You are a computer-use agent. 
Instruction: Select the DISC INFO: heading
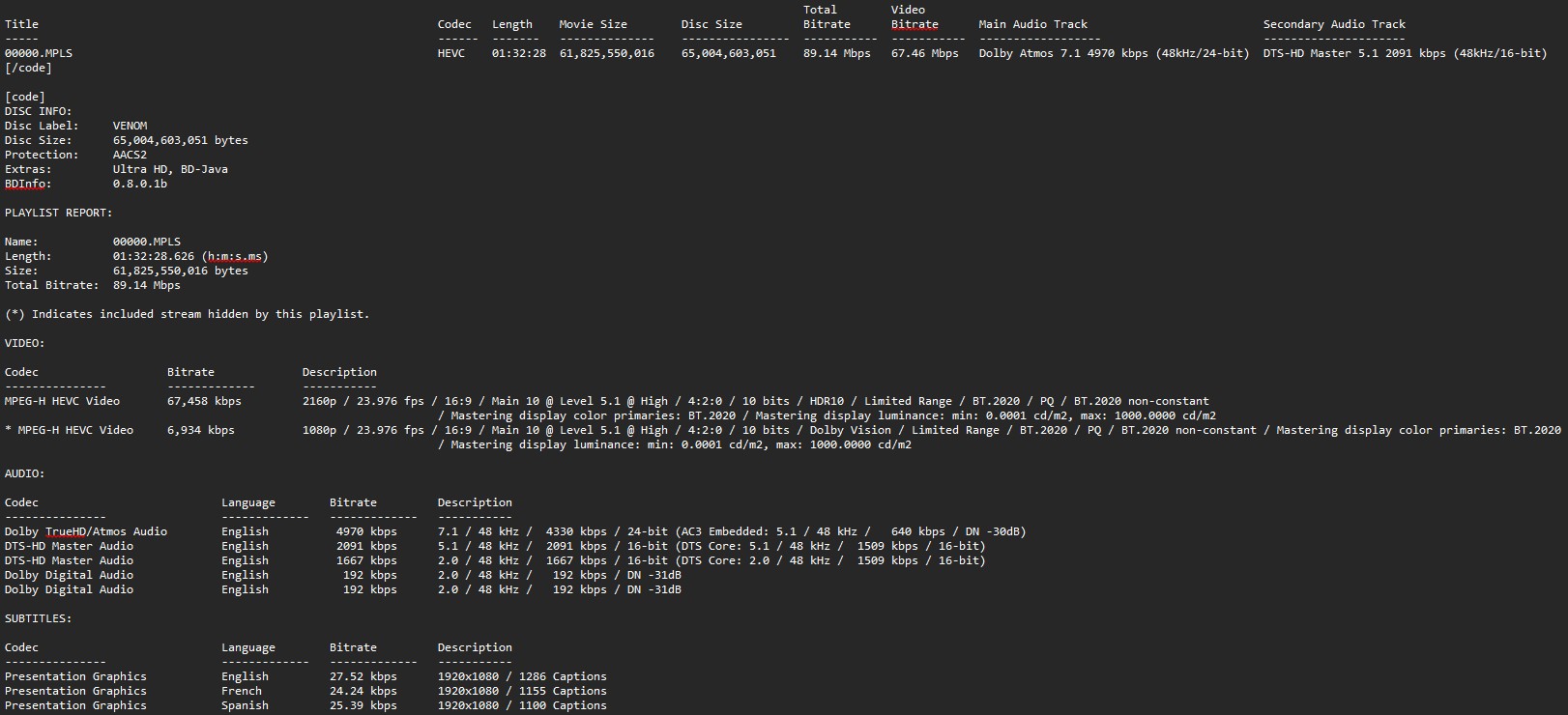pyautogui.click(x=39, y=111)
